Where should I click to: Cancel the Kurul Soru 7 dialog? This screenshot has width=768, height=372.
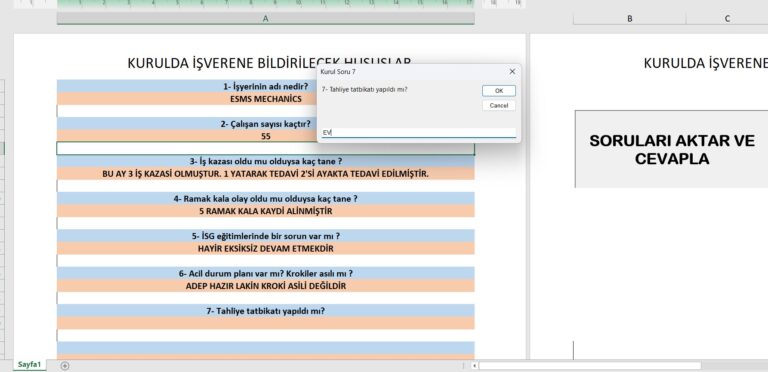[499, 105]
